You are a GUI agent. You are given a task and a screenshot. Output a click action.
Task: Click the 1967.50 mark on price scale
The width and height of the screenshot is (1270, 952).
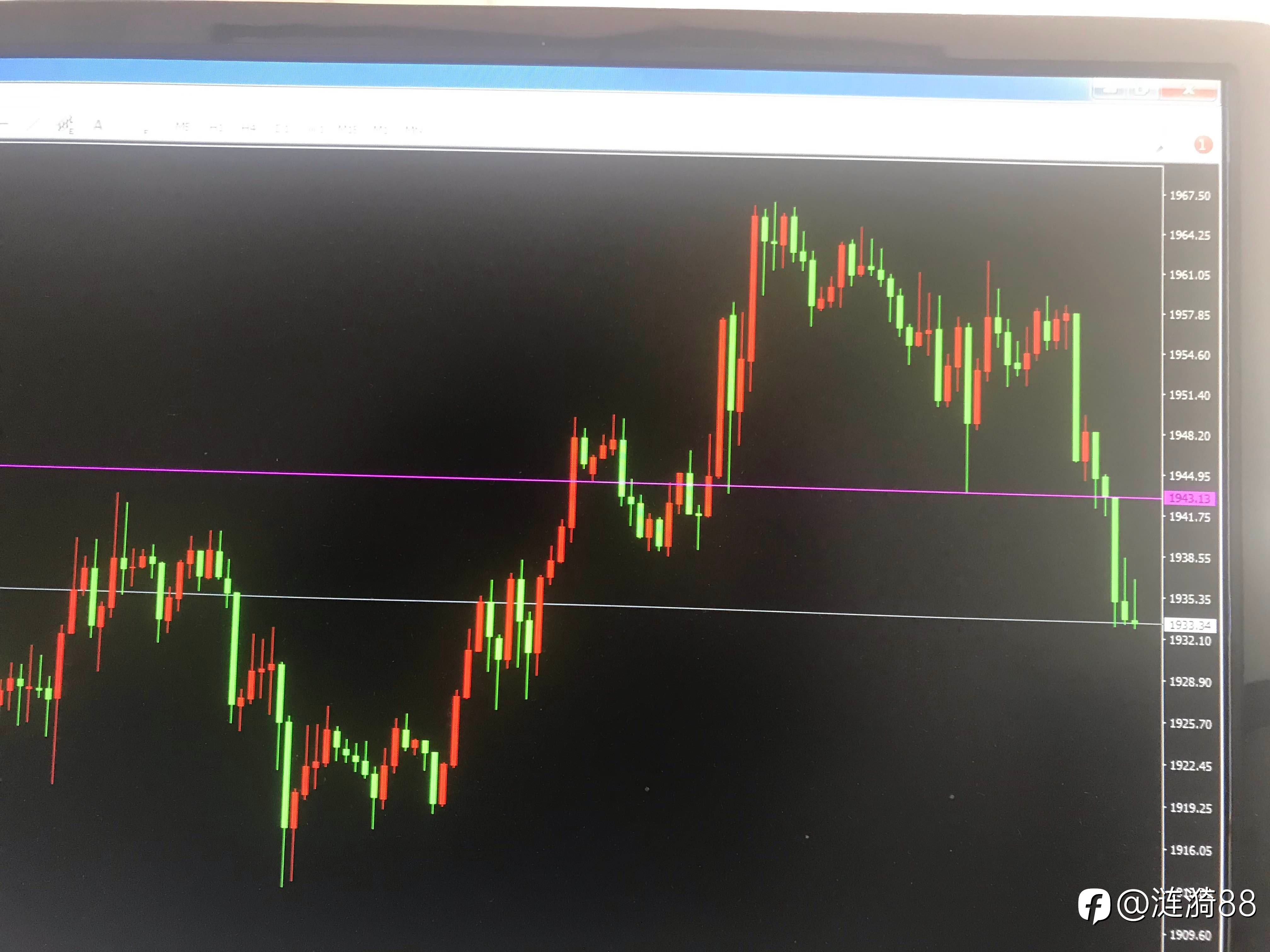point(1190,196)
